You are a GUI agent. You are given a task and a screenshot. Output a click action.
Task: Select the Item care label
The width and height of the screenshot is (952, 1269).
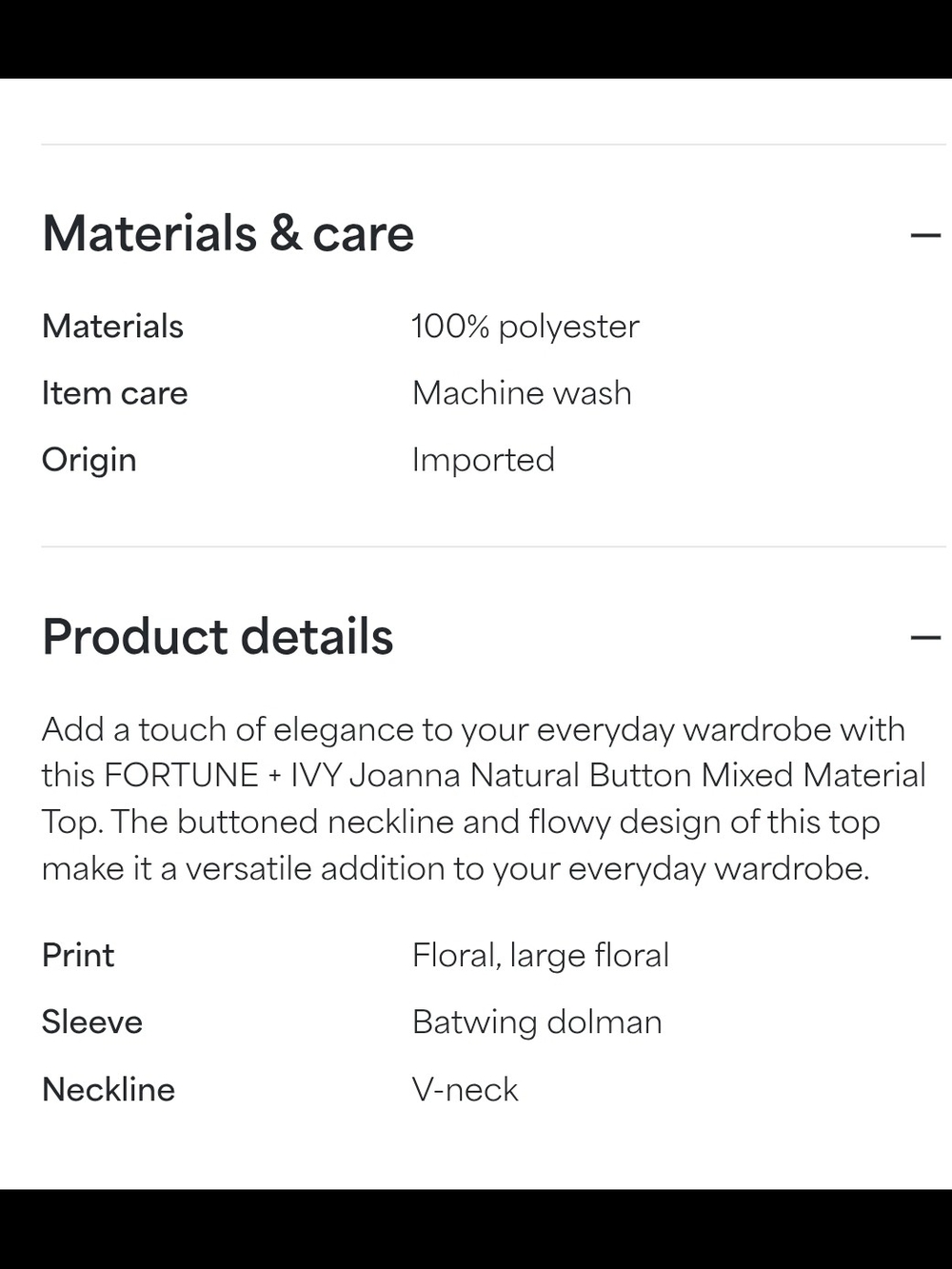click(115, 393)
